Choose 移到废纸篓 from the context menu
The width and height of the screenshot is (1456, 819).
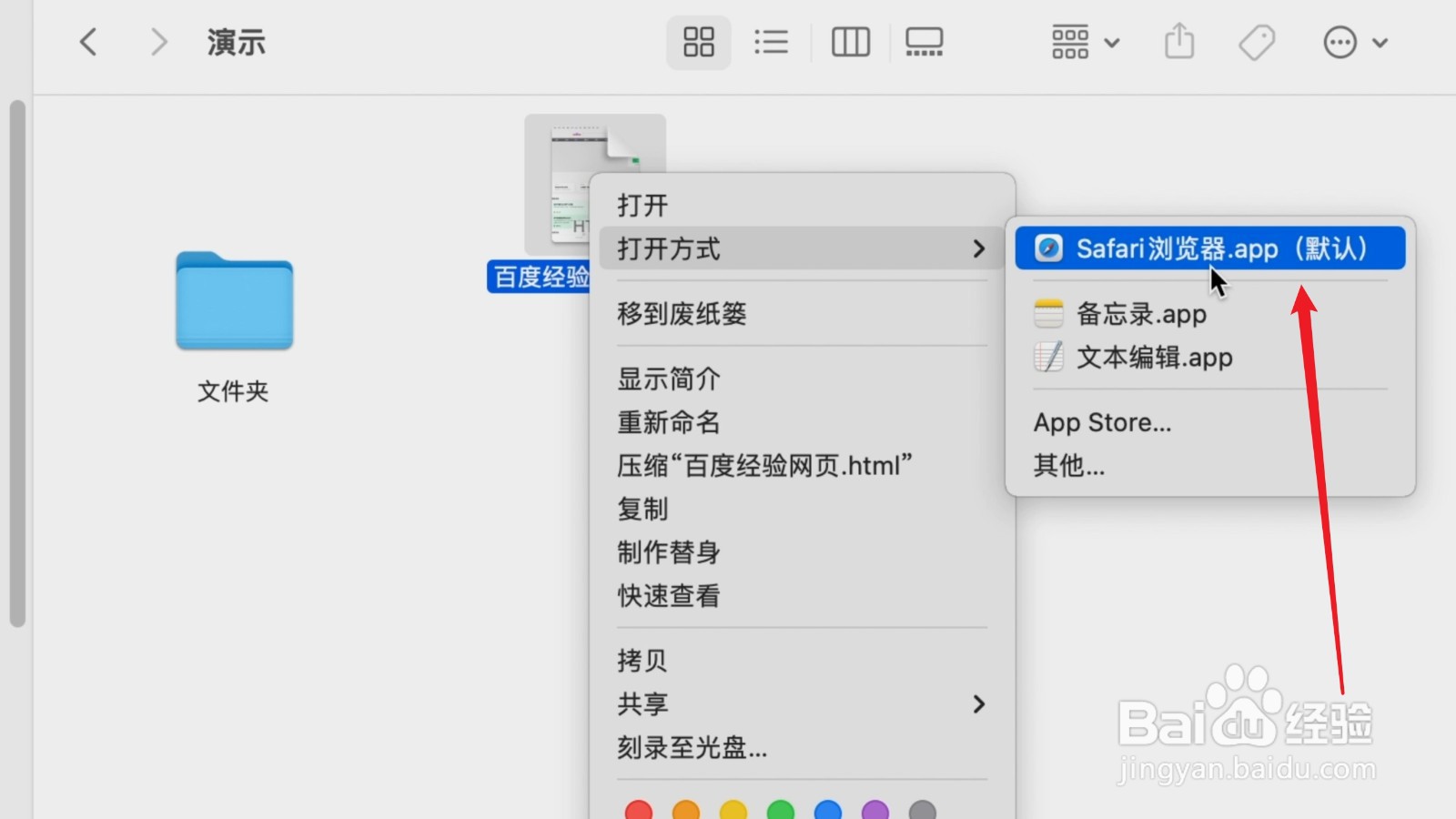[682, 313]
